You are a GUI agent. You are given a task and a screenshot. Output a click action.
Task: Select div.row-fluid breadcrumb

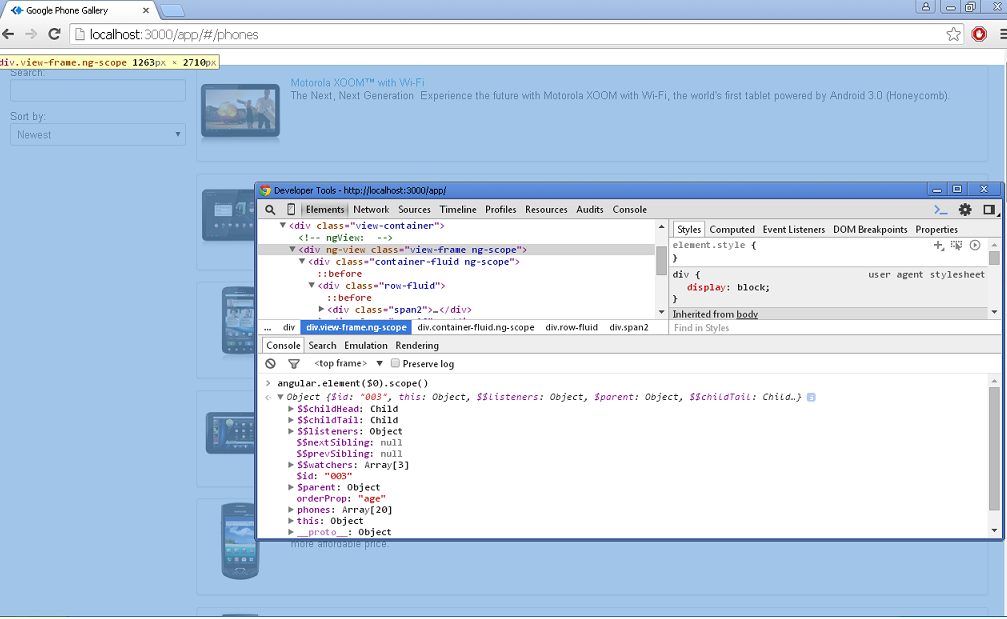point(572,327)
